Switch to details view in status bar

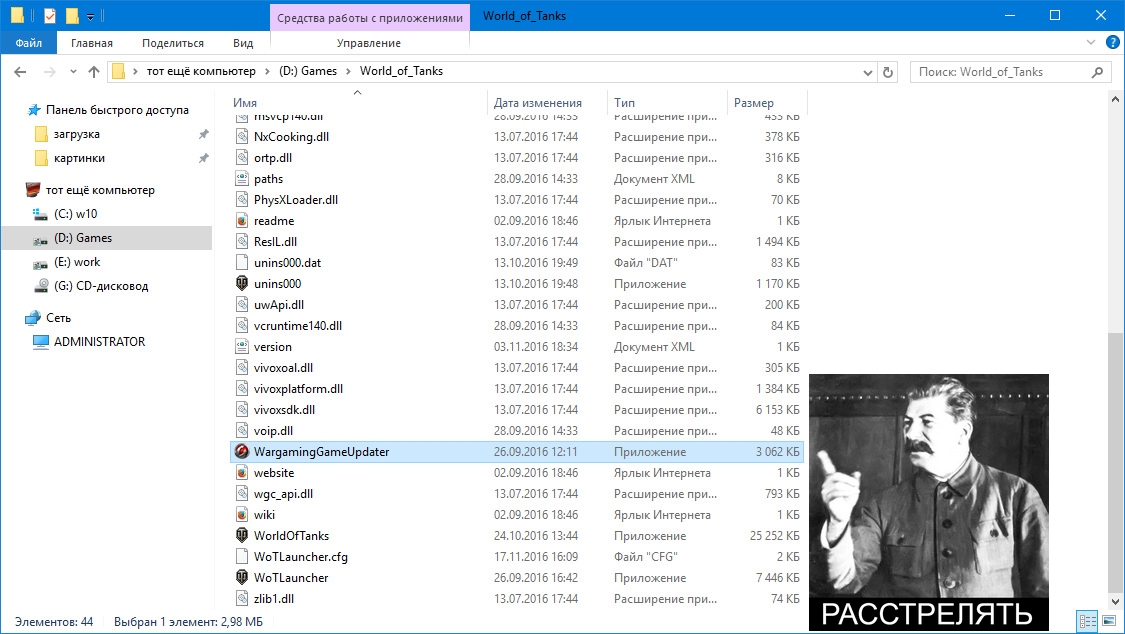pos(1088,621)
